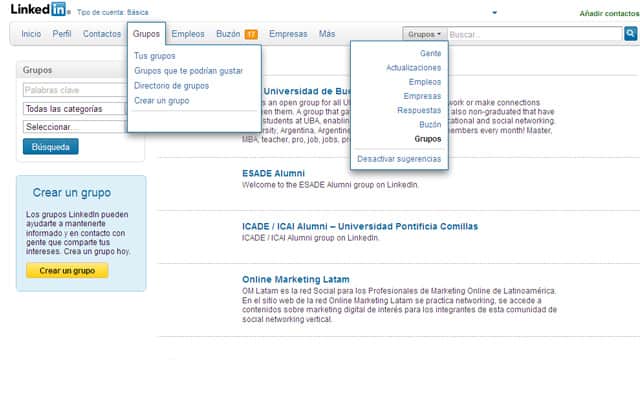This screenshot has height=400, width=640.
Task: Choose Directorio de grupos menu entry
Action: coord(171,86)
